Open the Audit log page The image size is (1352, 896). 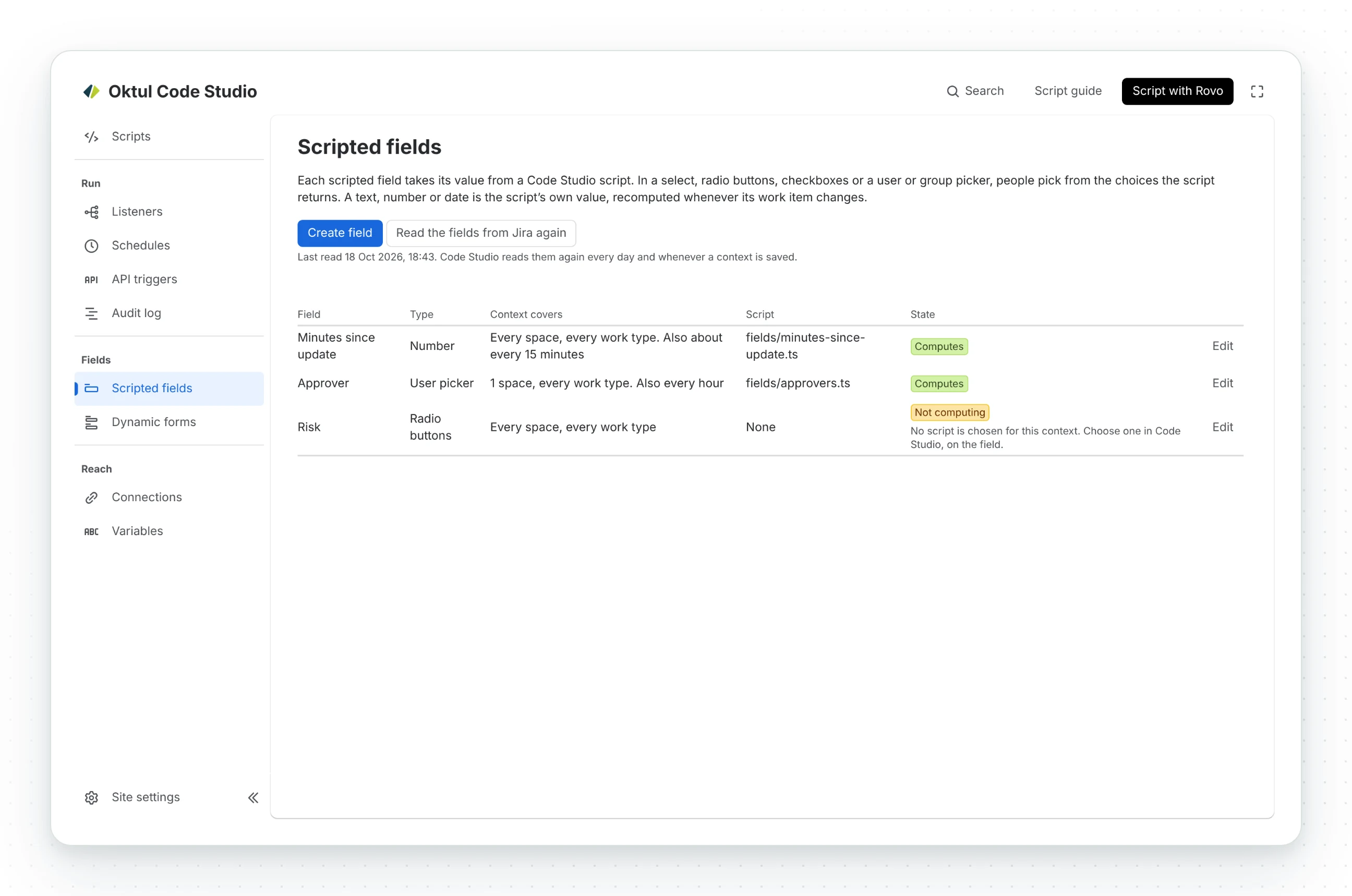click(169, 313)
